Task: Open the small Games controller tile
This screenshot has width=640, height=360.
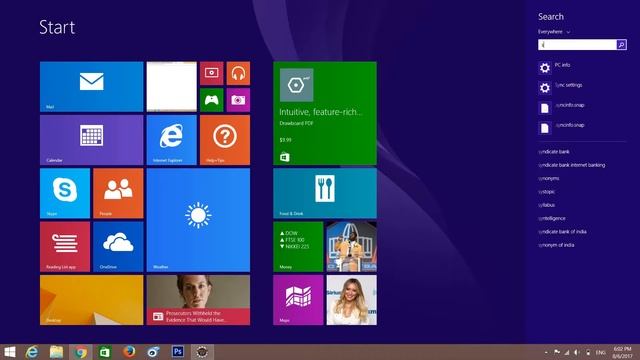Action: click(211, 100)
